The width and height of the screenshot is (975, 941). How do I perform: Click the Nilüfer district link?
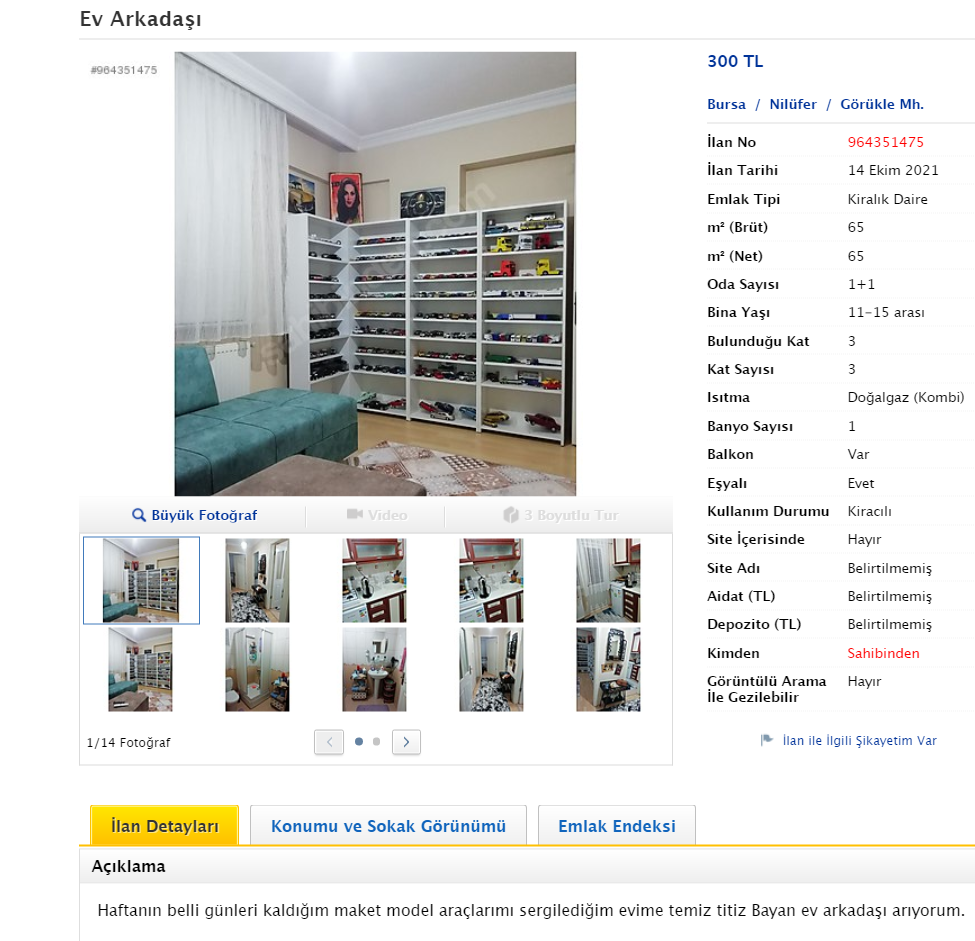point(793,104)
